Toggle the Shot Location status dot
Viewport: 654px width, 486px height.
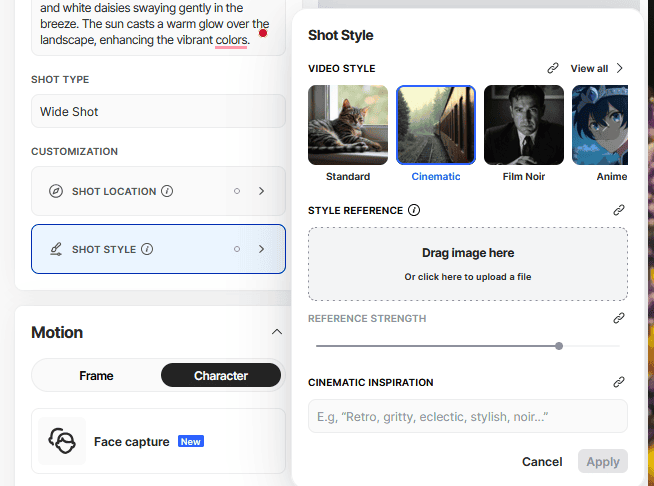click(x=237, y=191)
